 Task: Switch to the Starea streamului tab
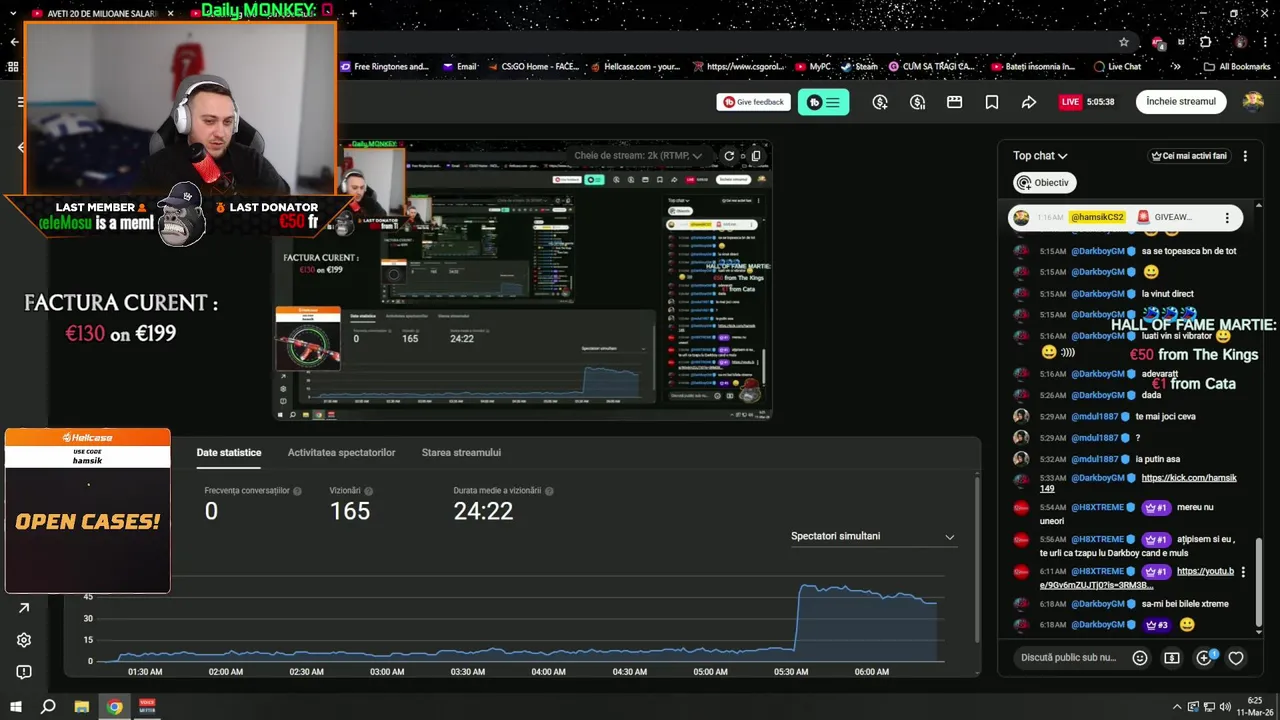pyautogui.click(x=461, y=453)
